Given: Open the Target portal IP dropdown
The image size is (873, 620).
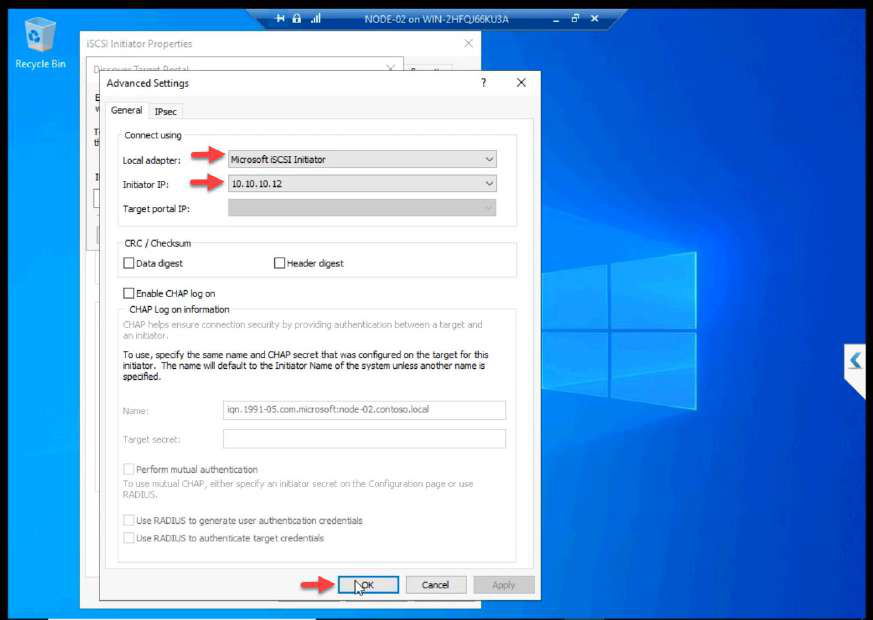Looking at the screenshot, I should (362, 208).
